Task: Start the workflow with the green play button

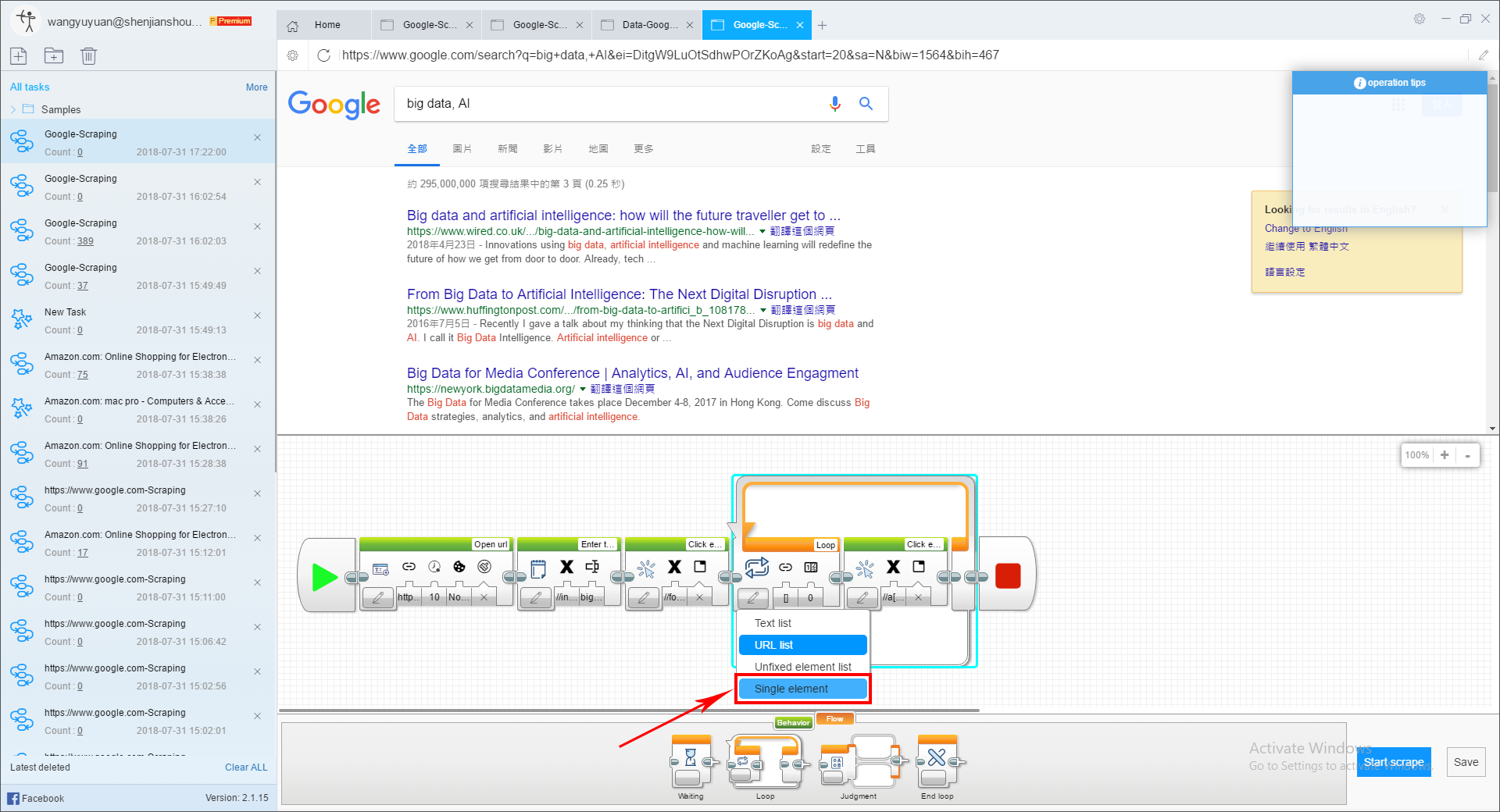Action: [324, 577]
